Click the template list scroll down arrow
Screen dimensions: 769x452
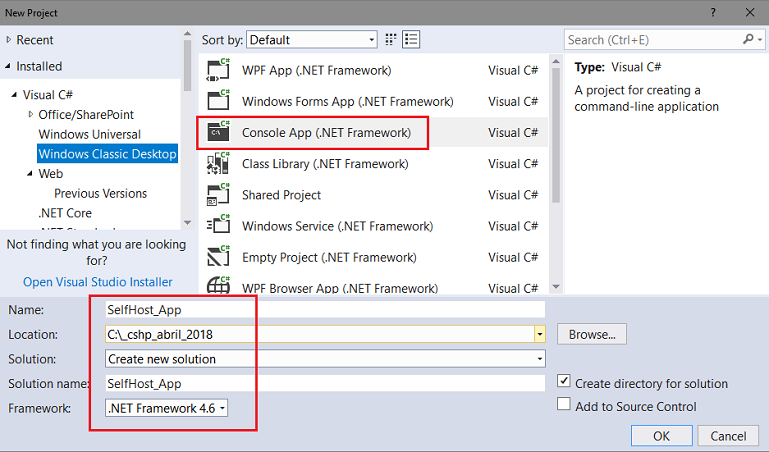coord(556,287)
